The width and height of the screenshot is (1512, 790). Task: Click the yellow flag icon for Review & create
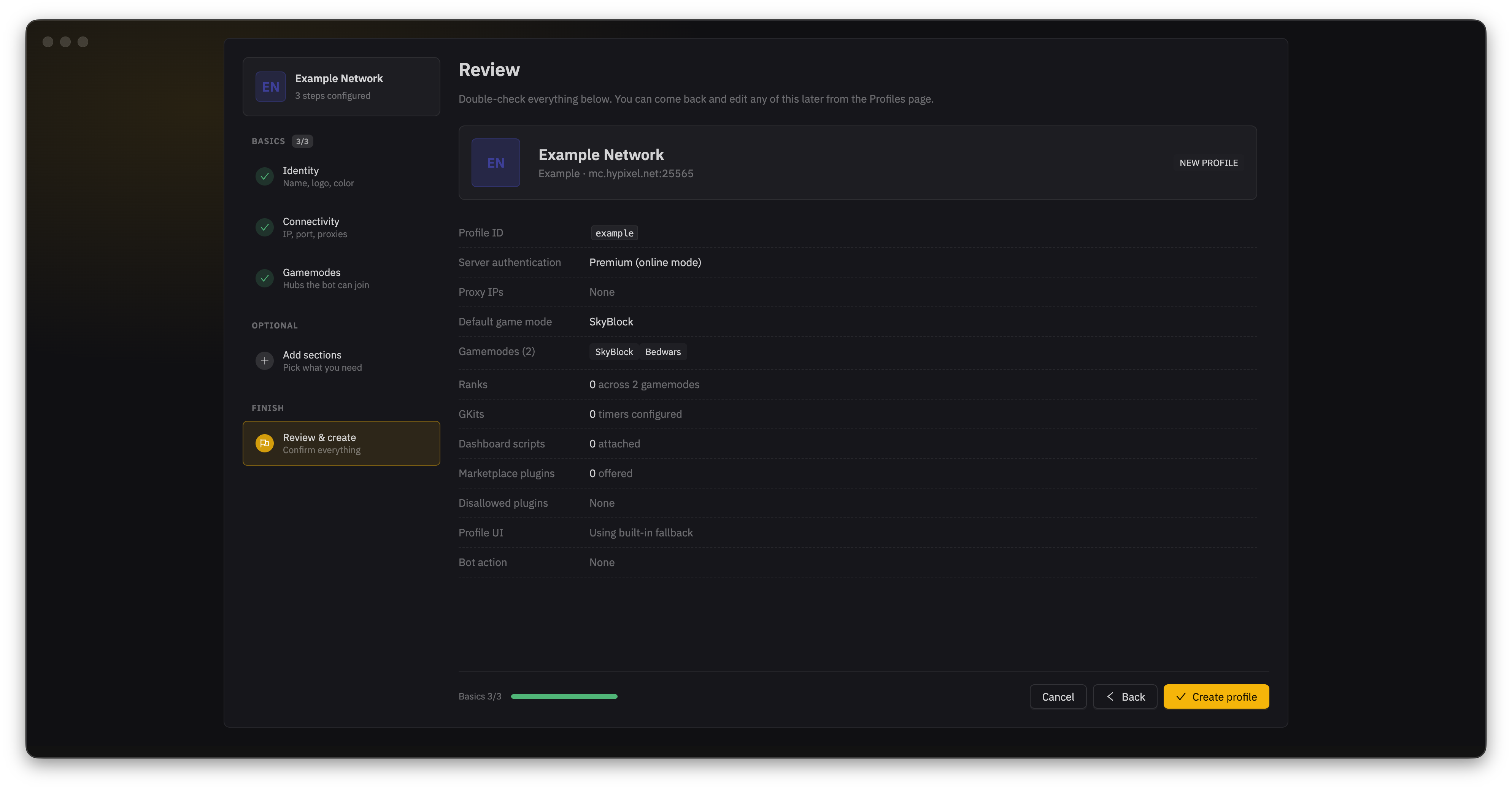pos(265,443)
